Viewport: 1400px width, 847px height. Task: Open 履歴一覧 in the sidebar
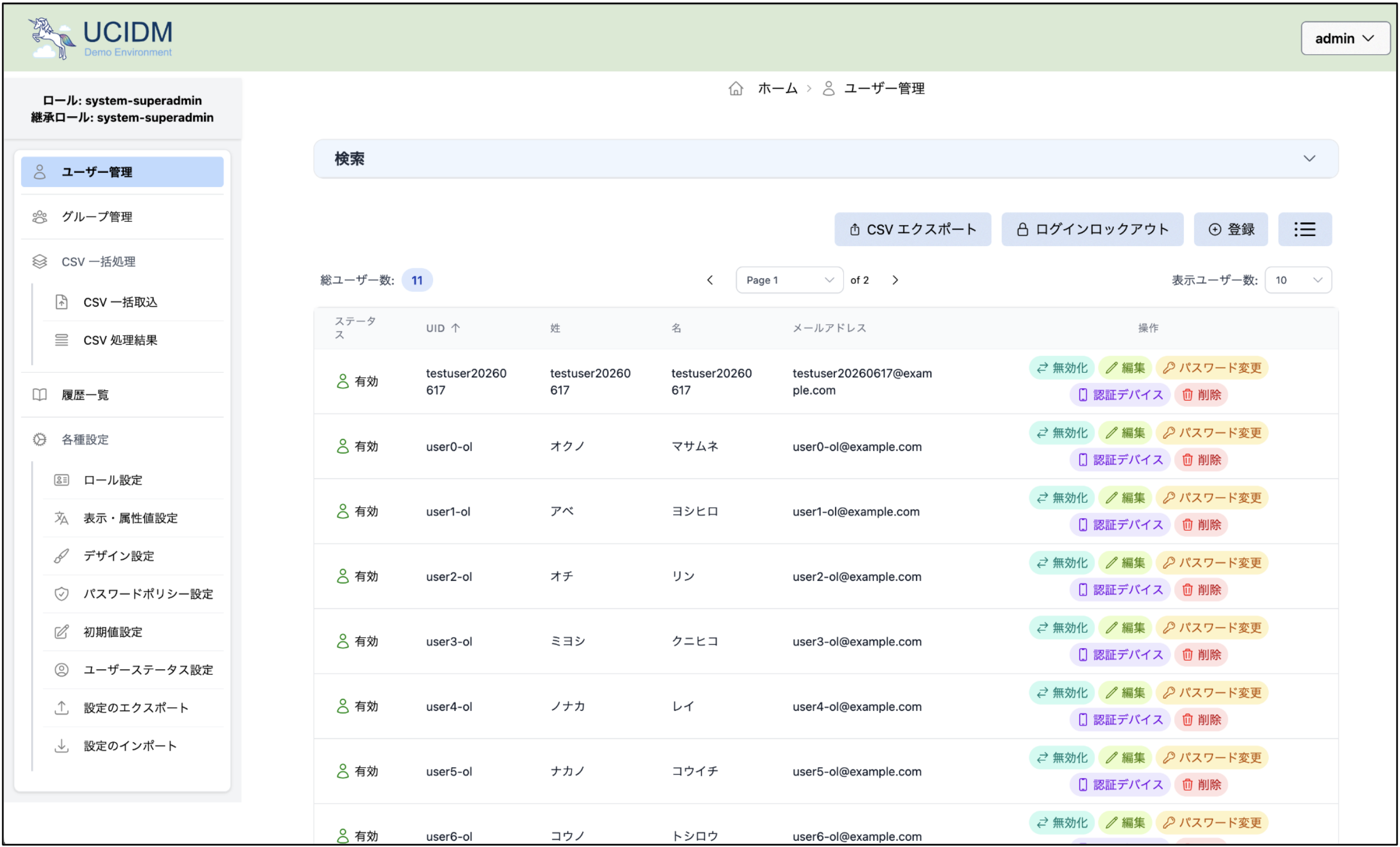122,395
